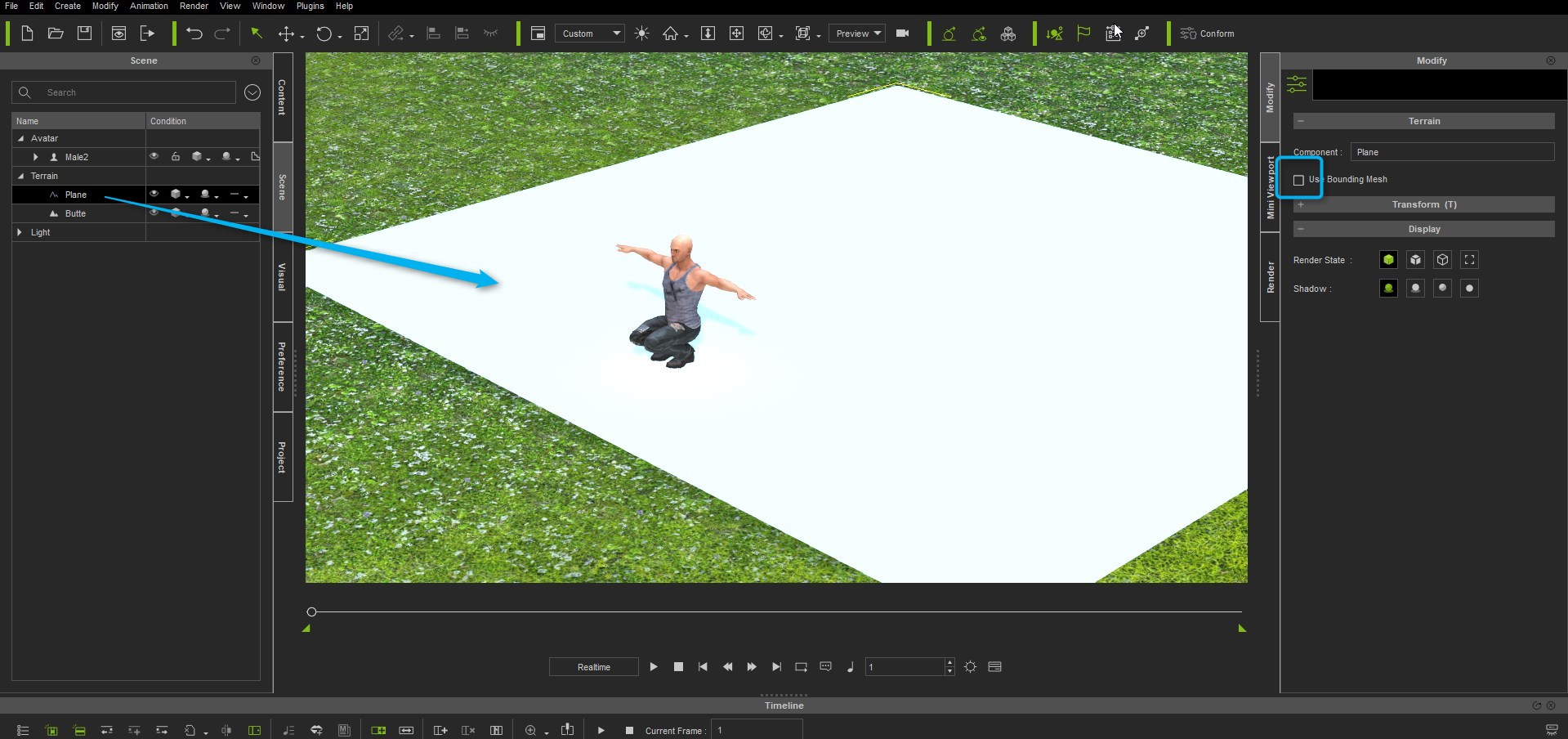The image size is (1568, 739).
Task: Click the Home view icon
Action: (671, 34)
